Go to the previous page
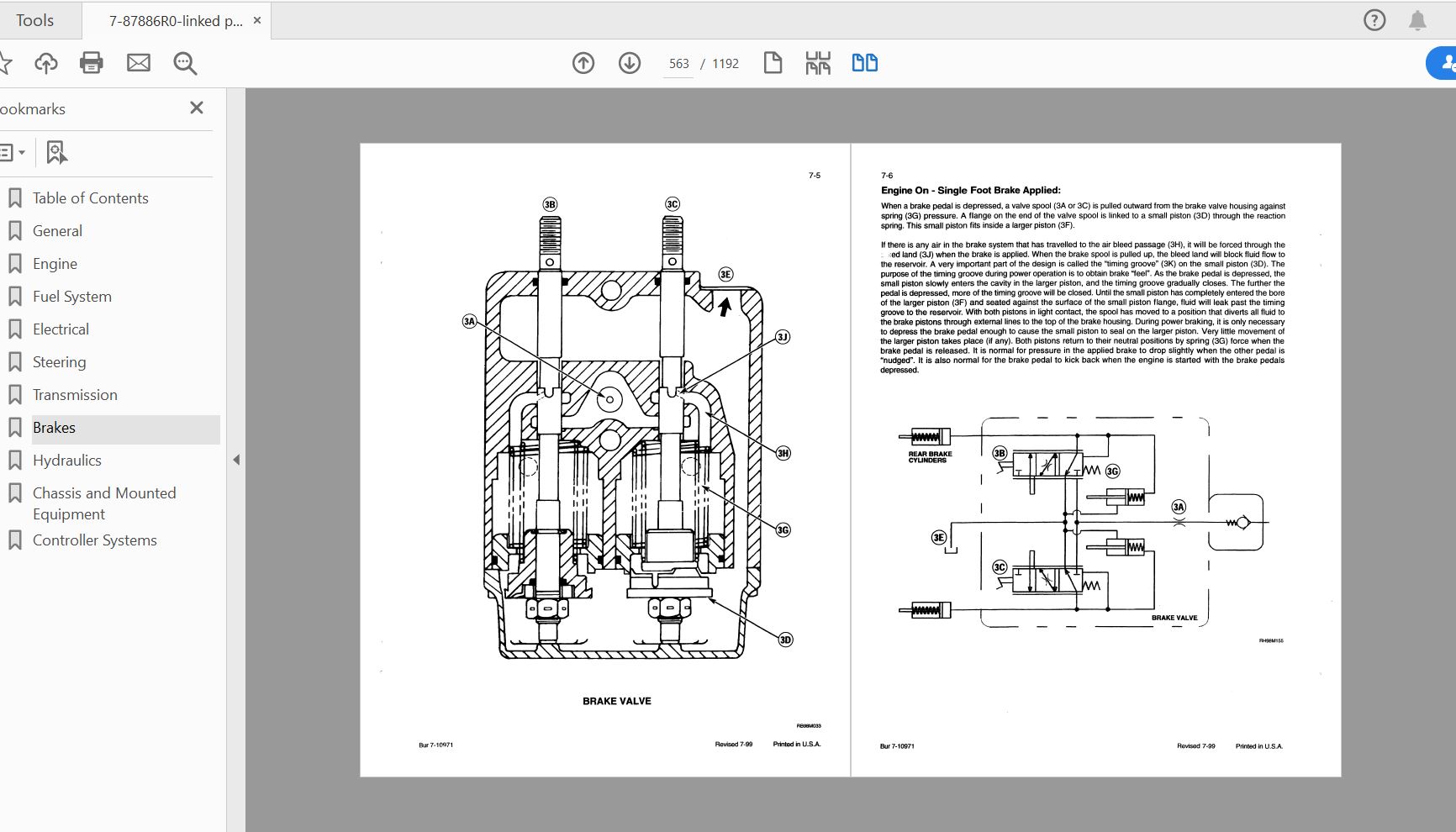This screenshot has width=1456, height=832. [583, 63]
